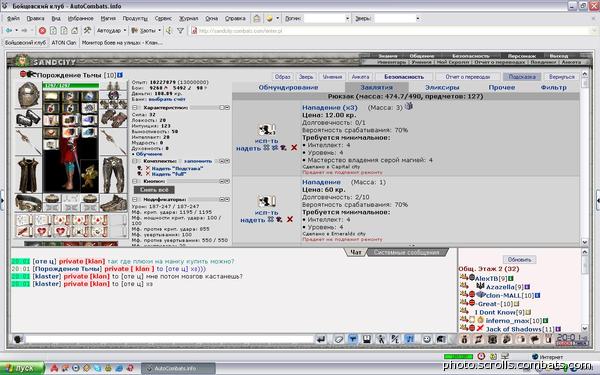Collapse the Характеристики section
The width and height of the screenshot is (600, 375).
135,108
